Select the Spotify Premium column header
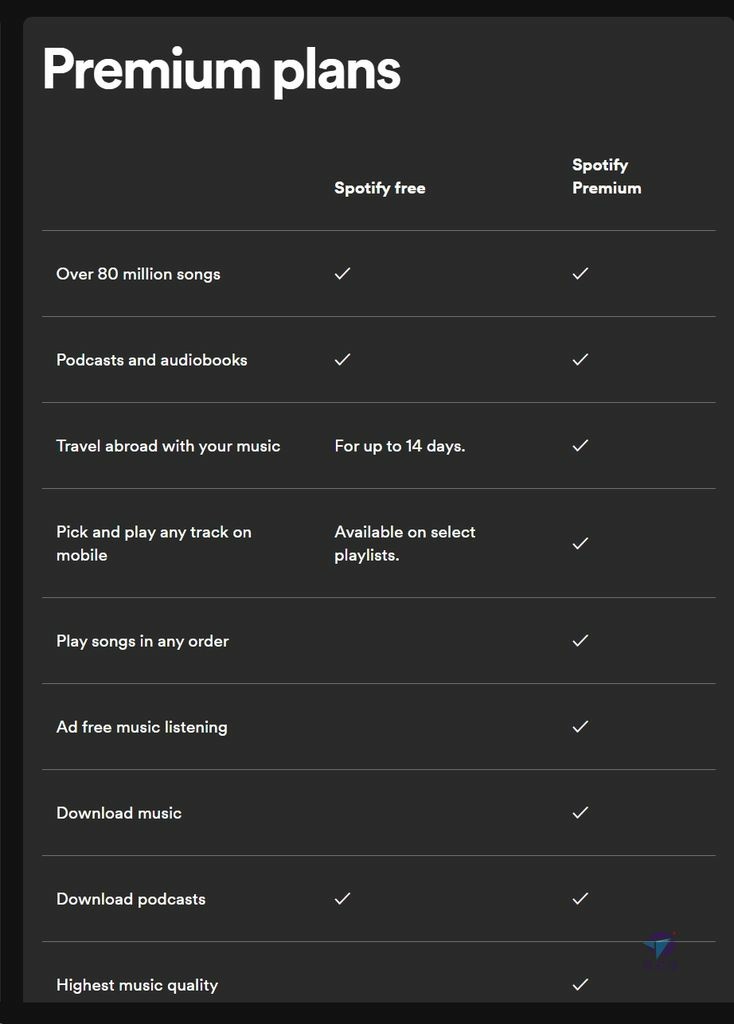This screenshot has height=1024, width=734. [607, 176]
